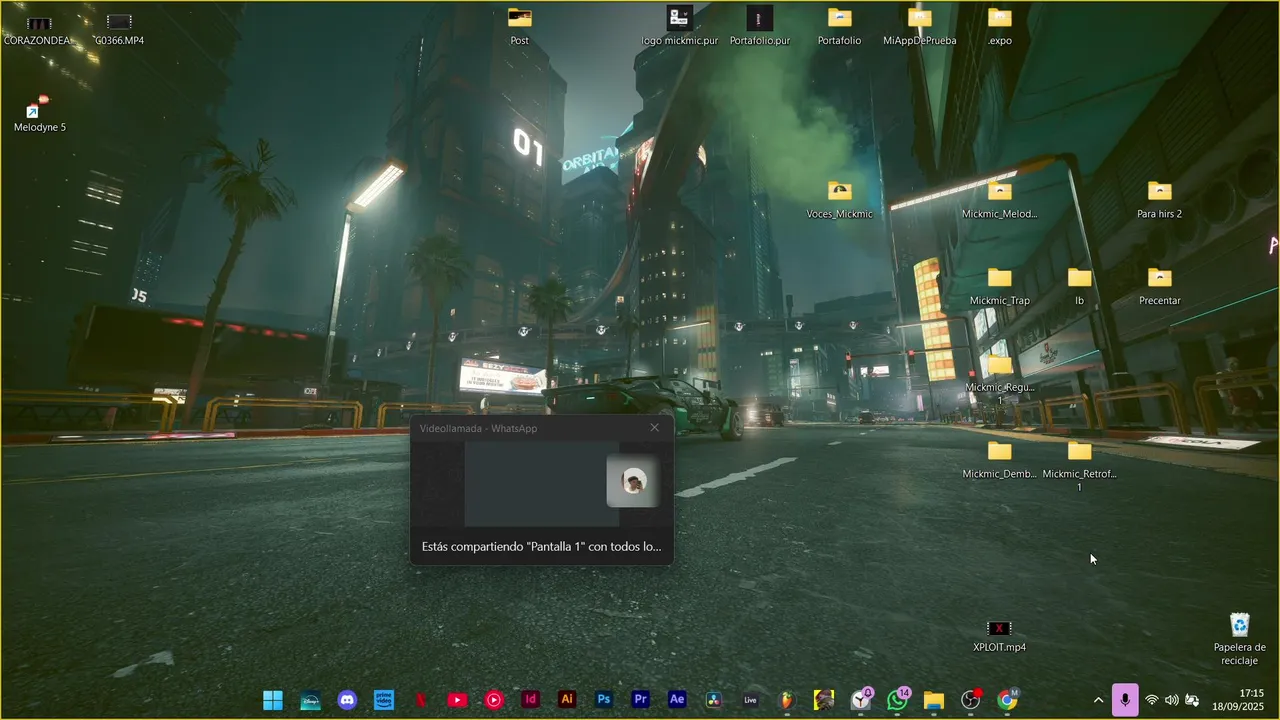Open DaVinci Resolve from the taskbar

coord(714,700)
